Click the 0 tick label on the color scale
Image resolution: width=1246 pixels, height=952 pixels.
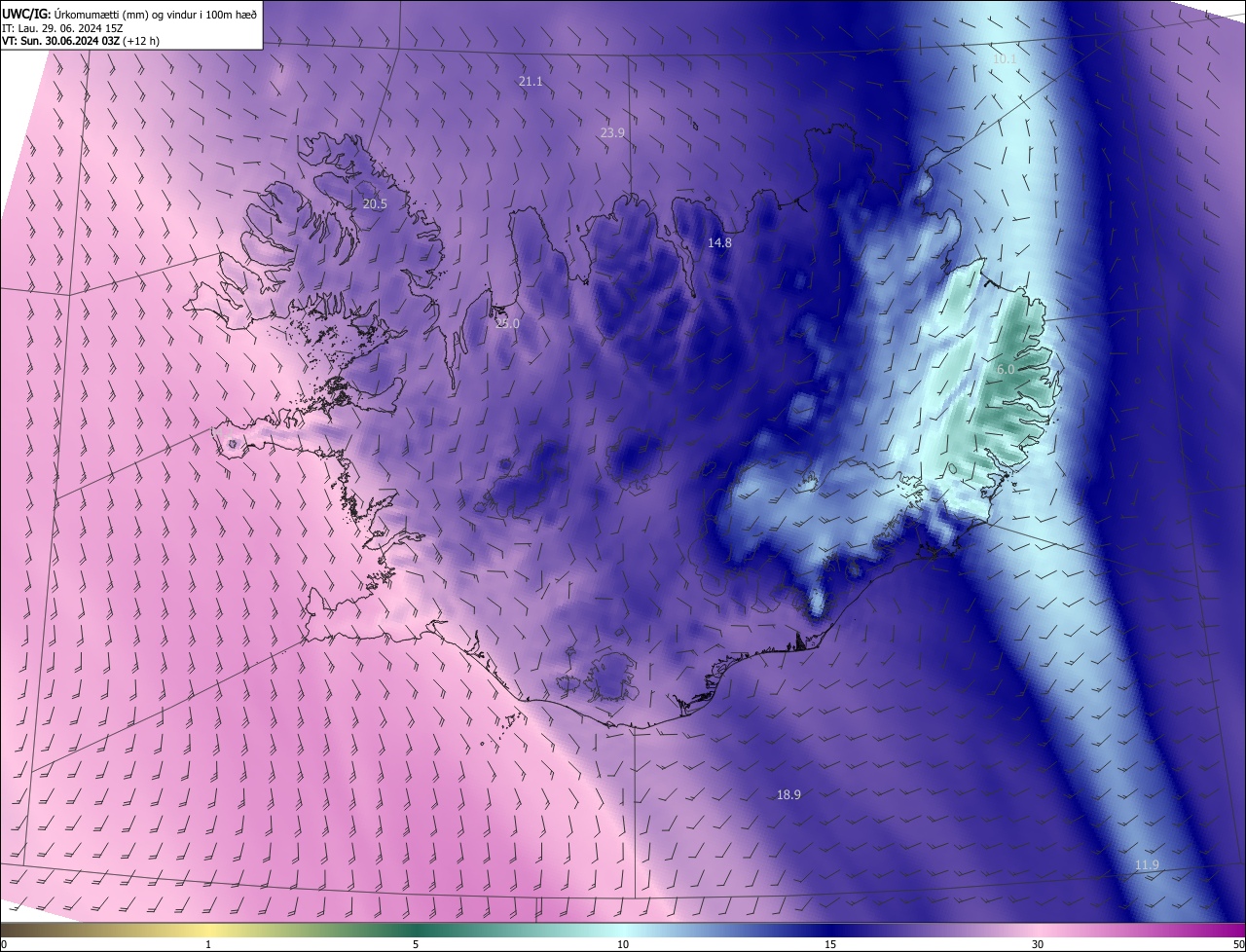tap(4, 944)
